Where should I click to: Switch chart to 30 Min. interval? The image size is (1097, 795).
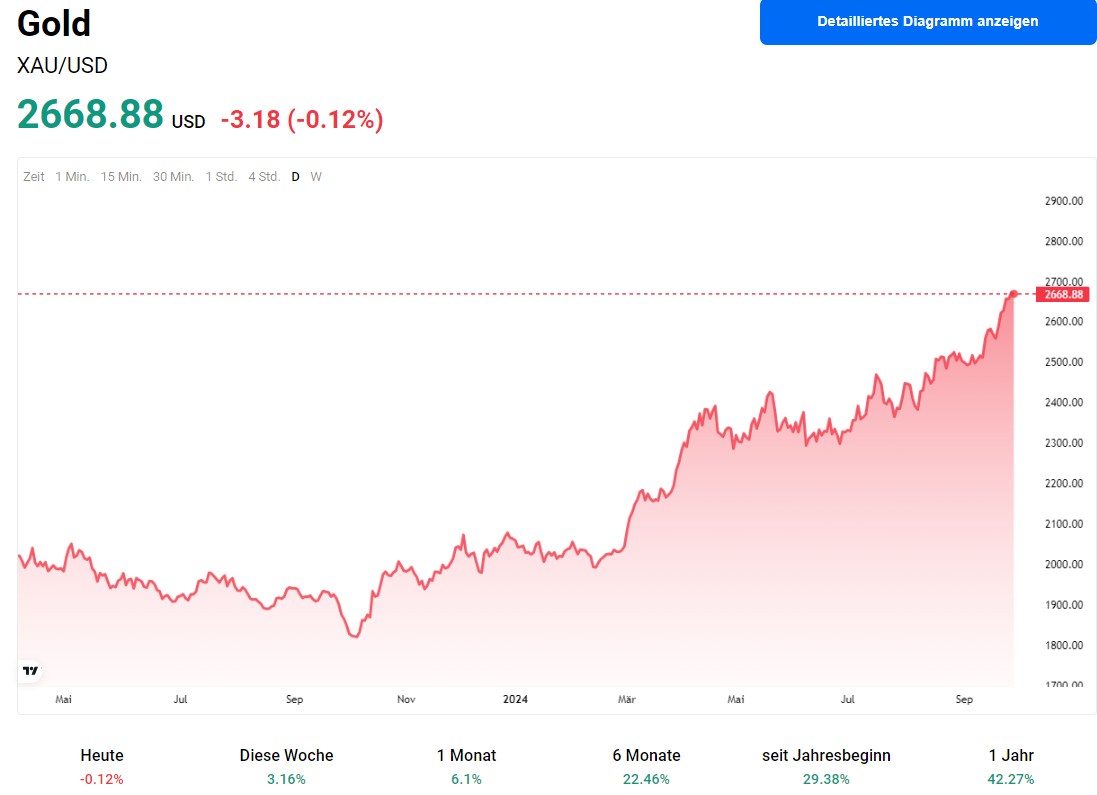point(173,177)
